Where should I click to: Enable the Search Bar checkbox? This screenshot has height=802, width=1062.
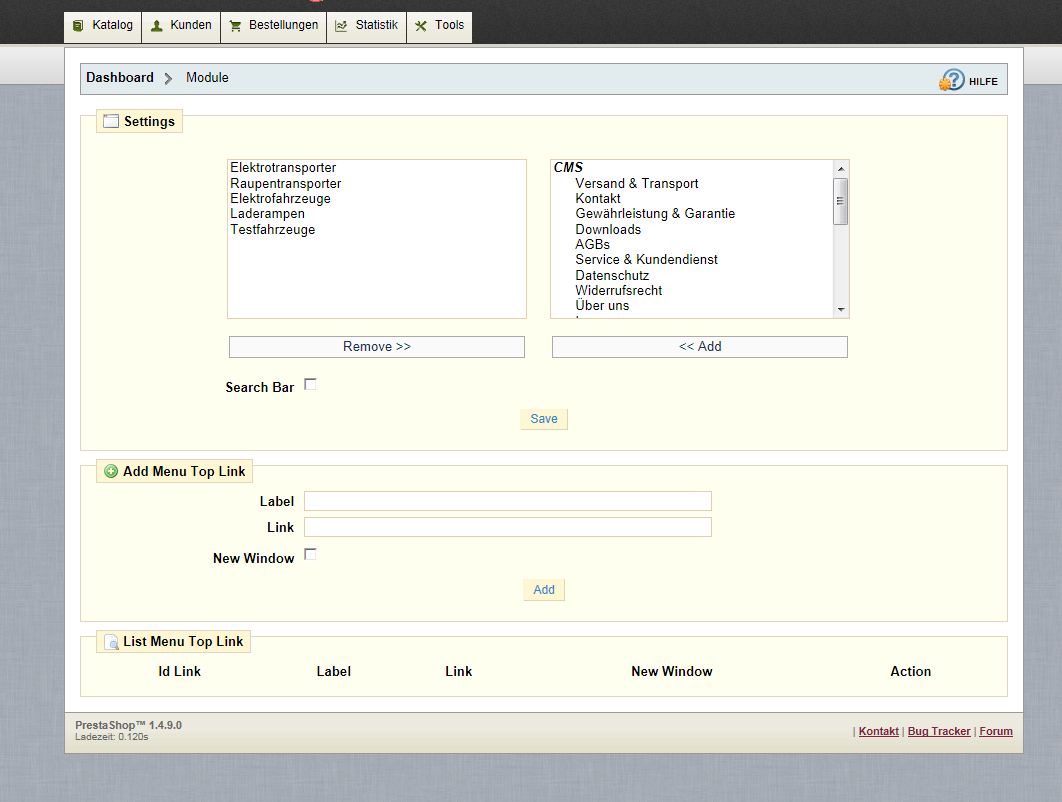tap(310, 384)
